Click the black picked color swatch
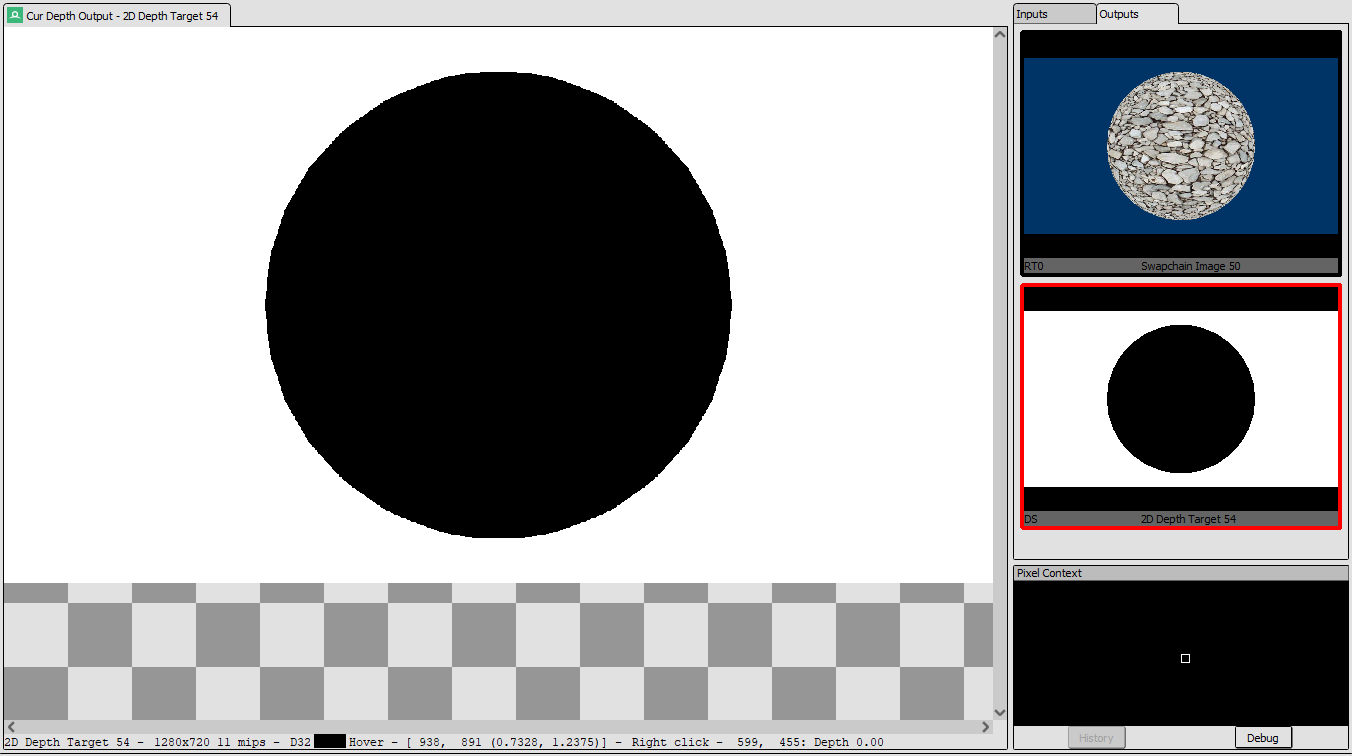The image size is (1352, 756). 329,742
